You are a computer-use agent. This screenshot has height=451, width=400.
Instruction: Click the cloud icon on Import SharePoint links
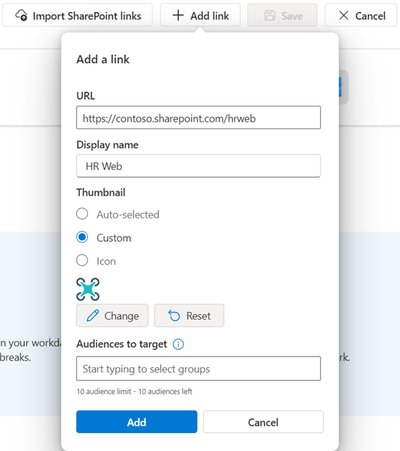click(x=21, y=15)
